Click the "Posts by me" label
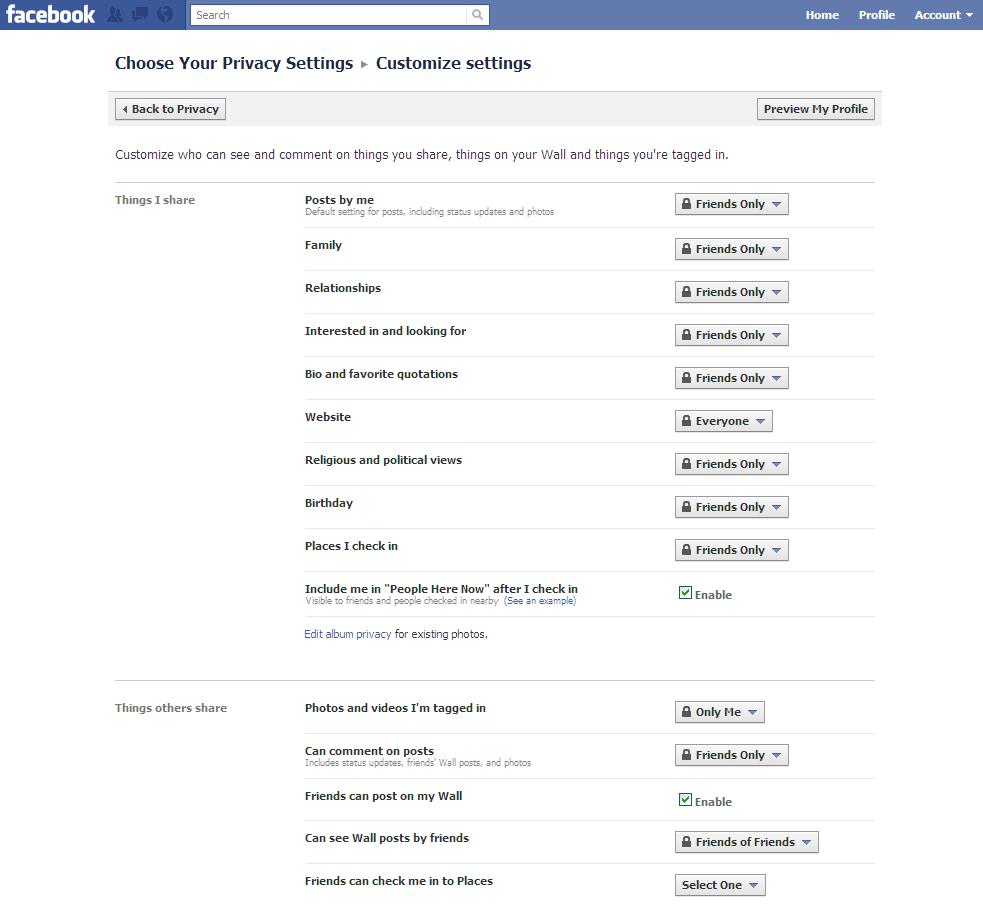 click(x=339, y=199)
